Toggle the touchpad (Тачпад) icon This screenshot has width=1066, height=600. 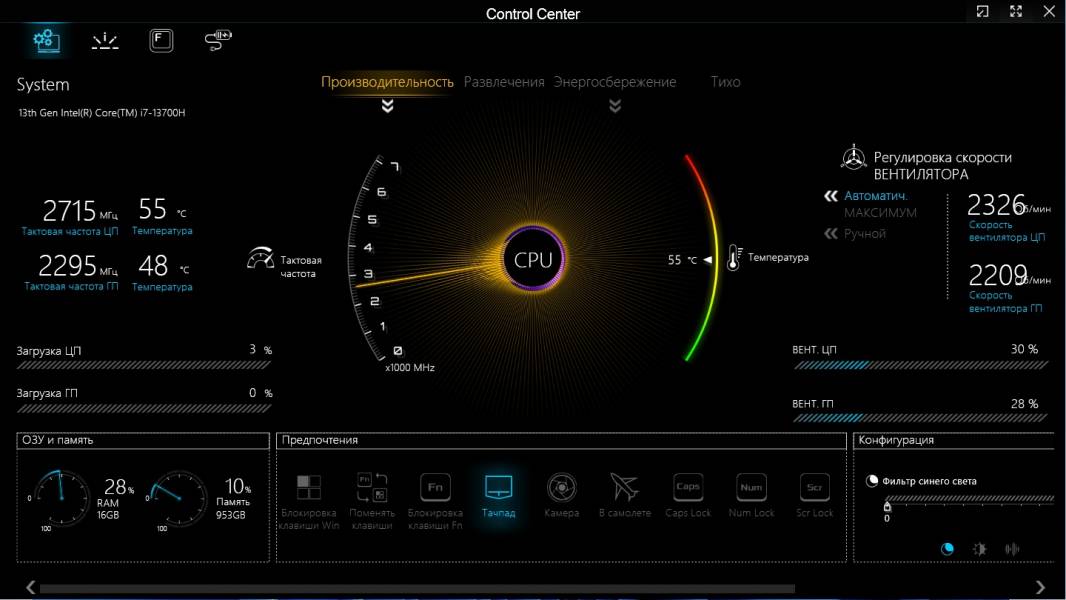point(498,487)
